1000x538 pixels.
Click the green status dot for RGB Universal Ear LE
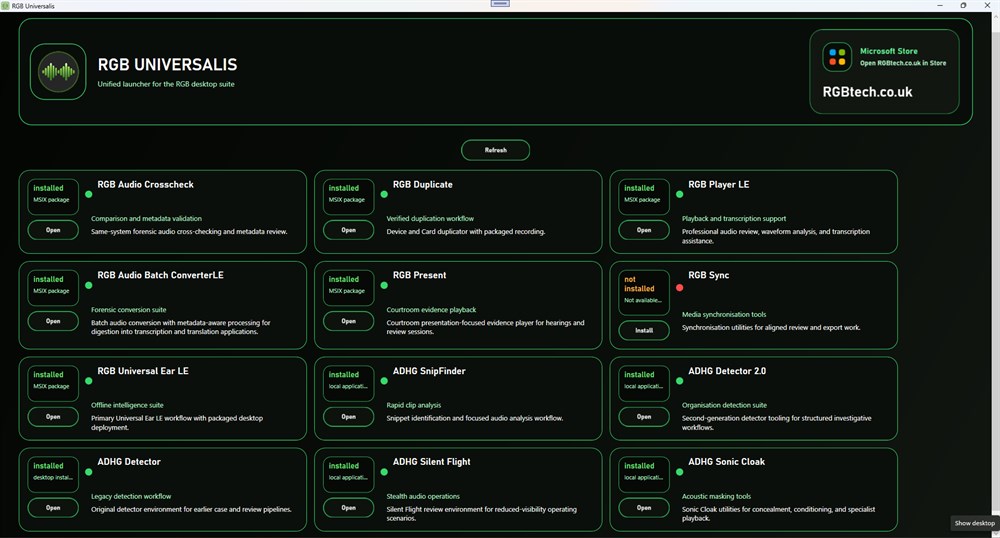(x=89, y=381)
